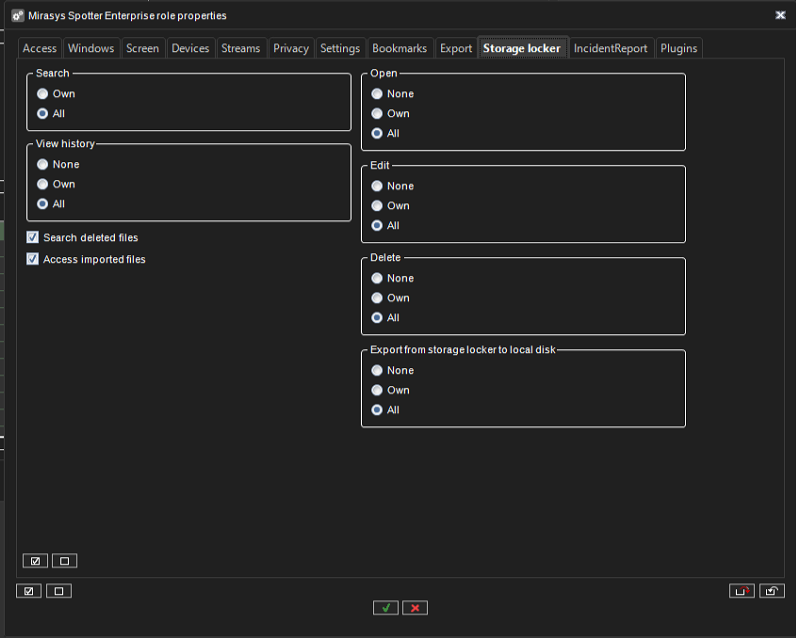This screenshot has height=638, width=797.
Task: Switch to the IncidentReport tab
Action: point(610,48)
